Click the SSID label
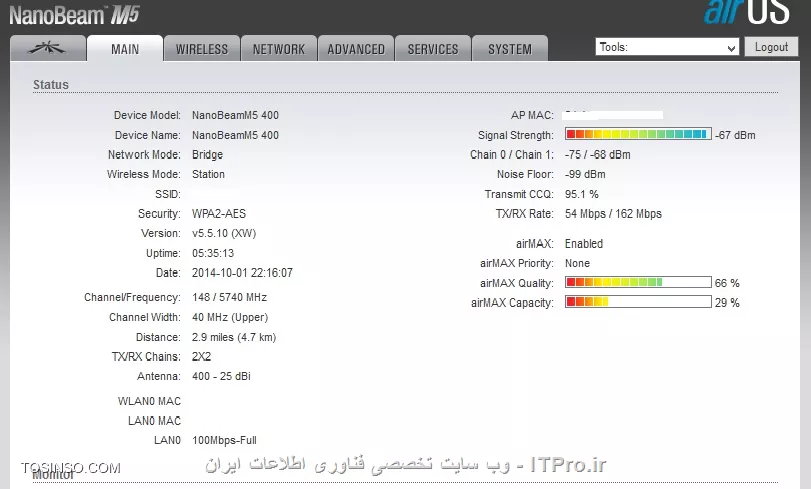The height and width of the screenshot is (489, 811). click(168, 194)
